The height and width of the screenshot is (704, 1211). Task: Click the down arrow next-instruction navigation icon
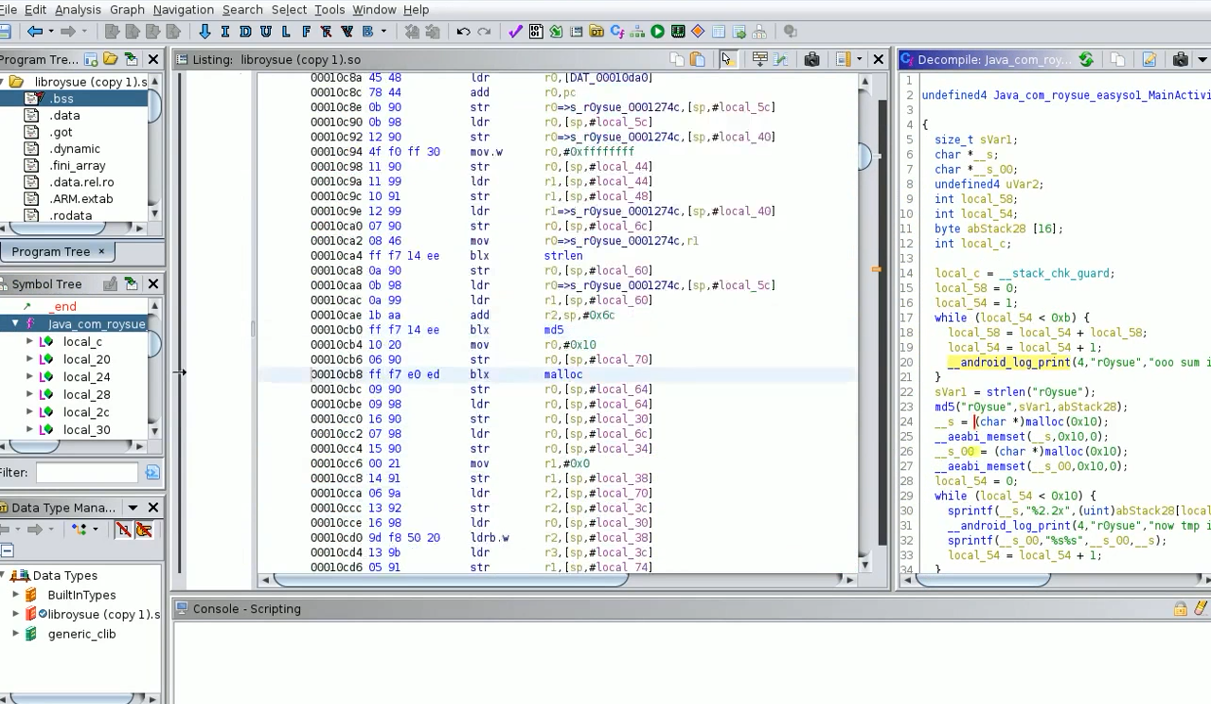205,32
